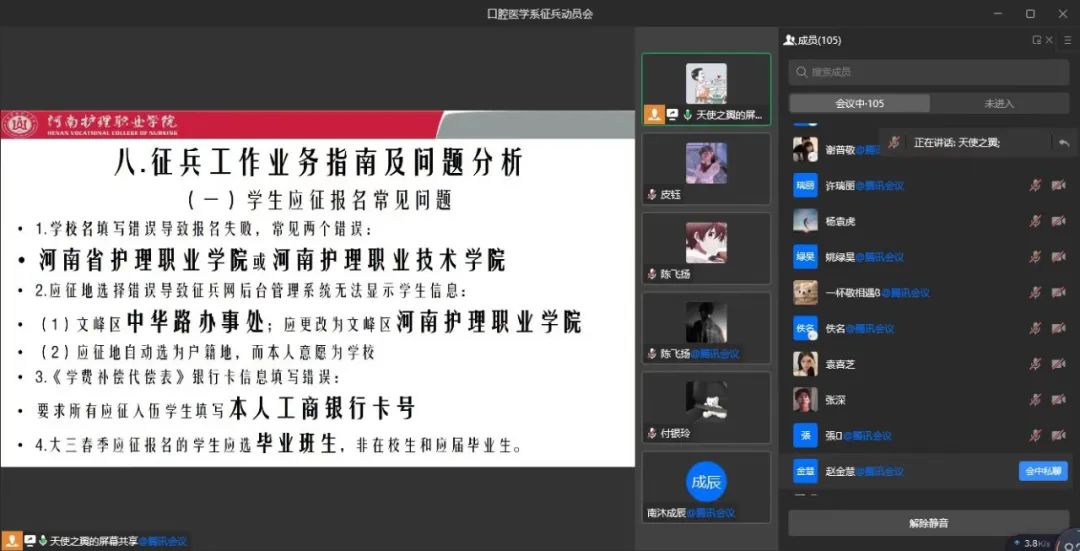This screenshot has height=551, width=1080.
Task: Switch to the 会议中·105 tab
Action: 859,104
